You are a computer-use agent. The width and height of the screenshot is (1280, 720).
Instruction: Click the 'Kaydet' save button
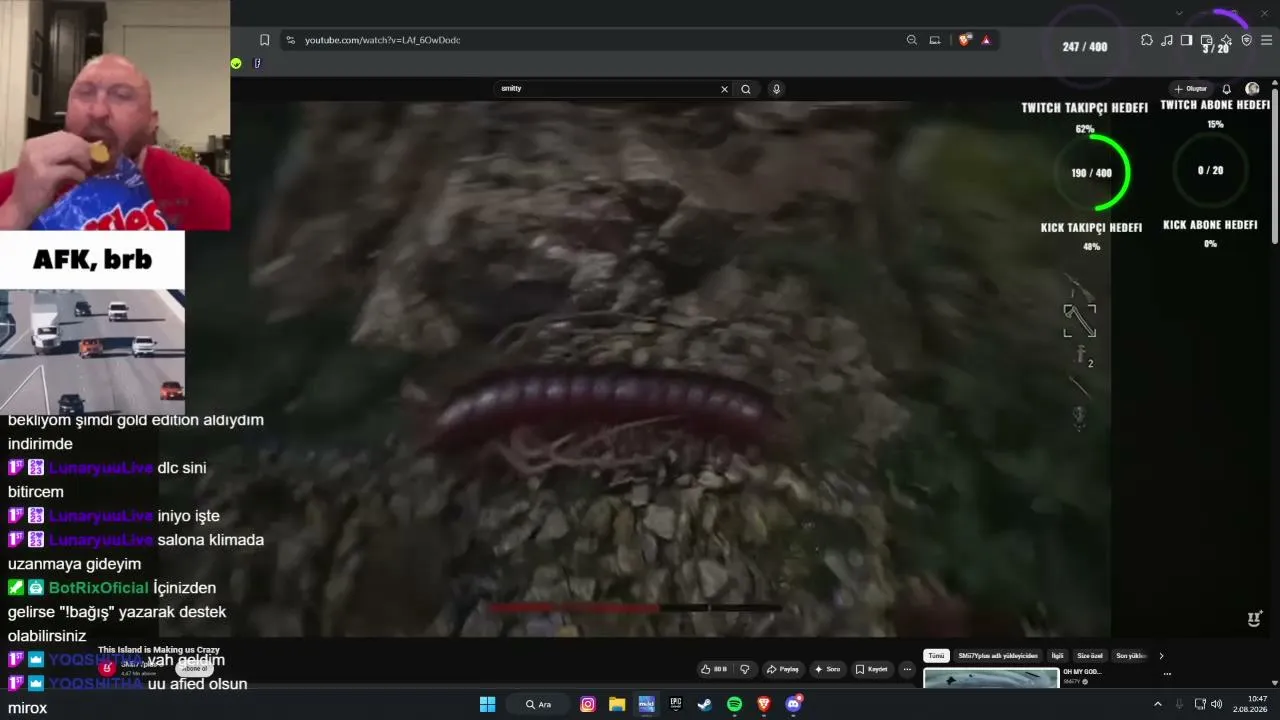pyautogui.click(x=872, y=669)
